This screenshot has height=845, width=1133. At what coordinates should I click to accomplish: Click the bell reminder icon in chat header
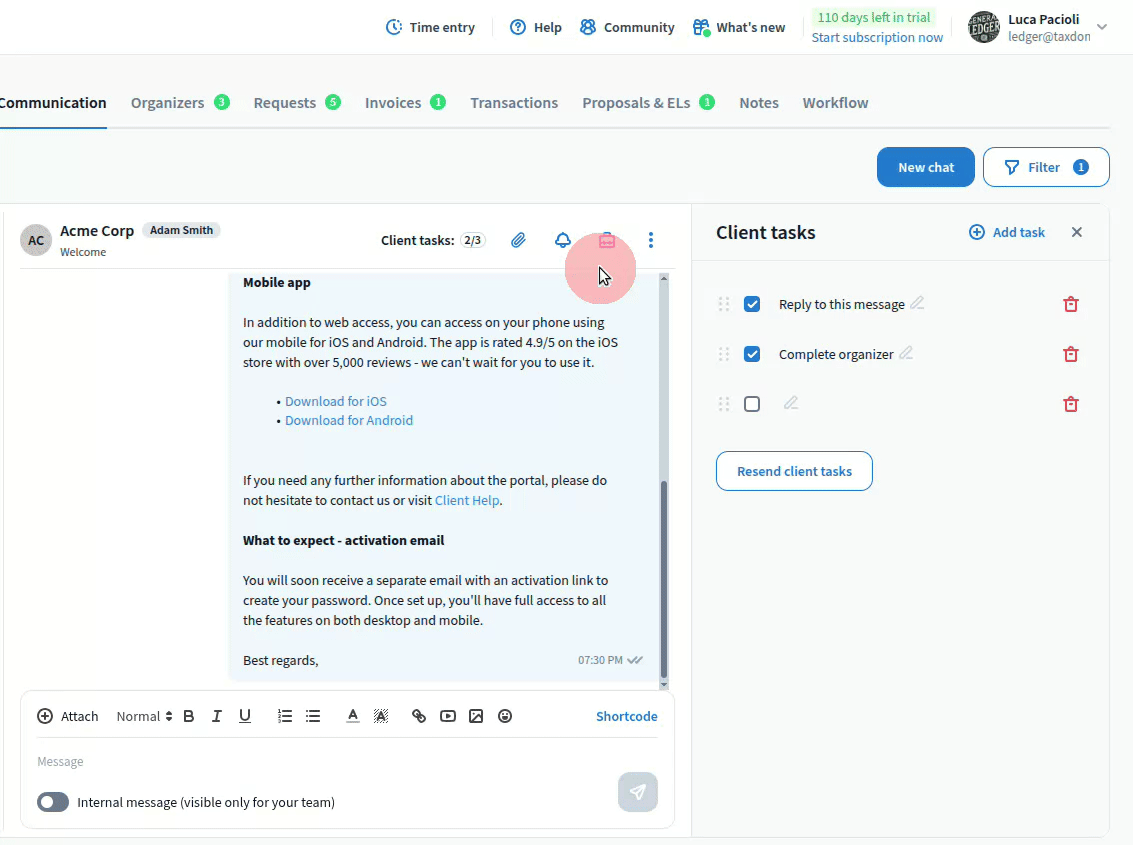pos(563,240)
